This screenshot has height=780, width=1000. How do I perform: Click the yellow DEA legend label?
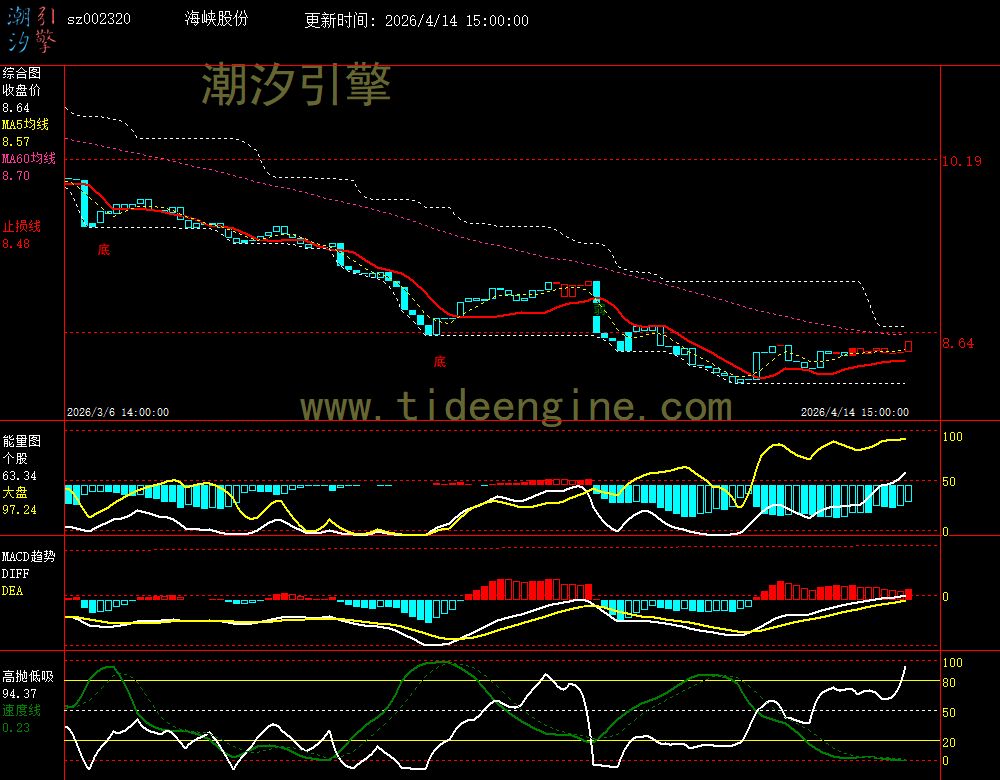click(x=12, y=591)
